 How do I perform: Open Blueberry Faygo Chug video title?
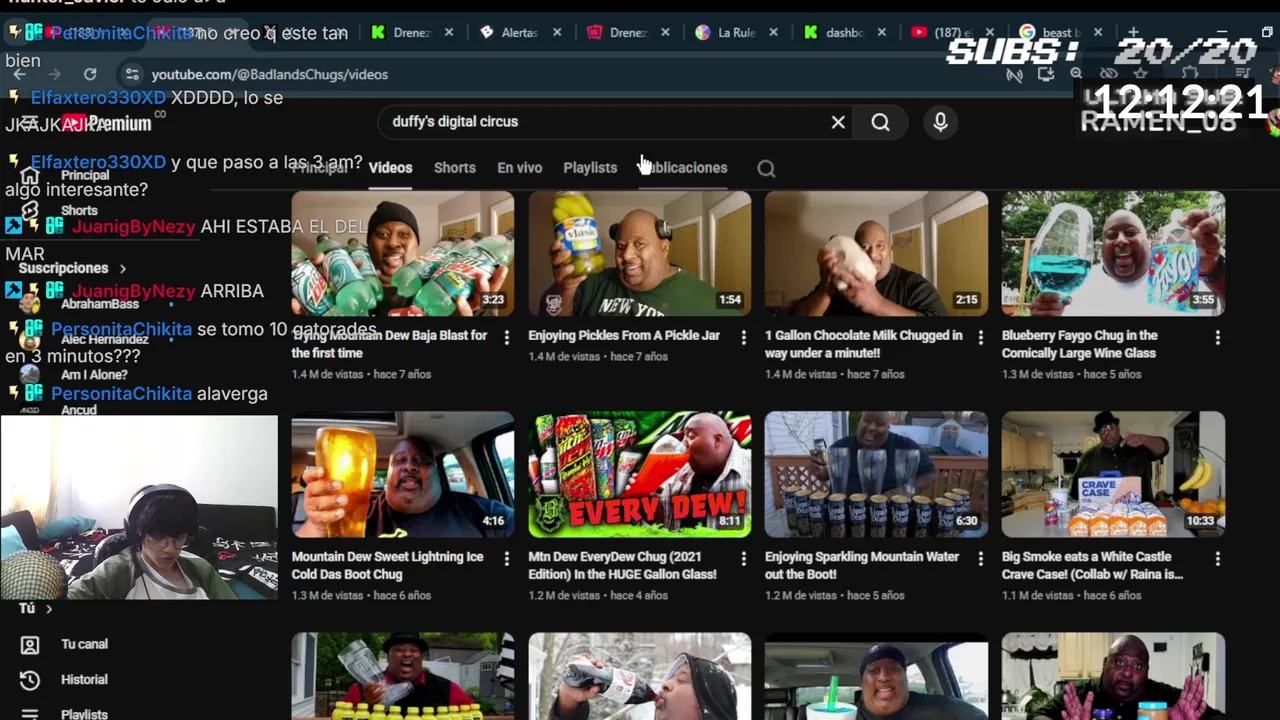coord(1080,344)
